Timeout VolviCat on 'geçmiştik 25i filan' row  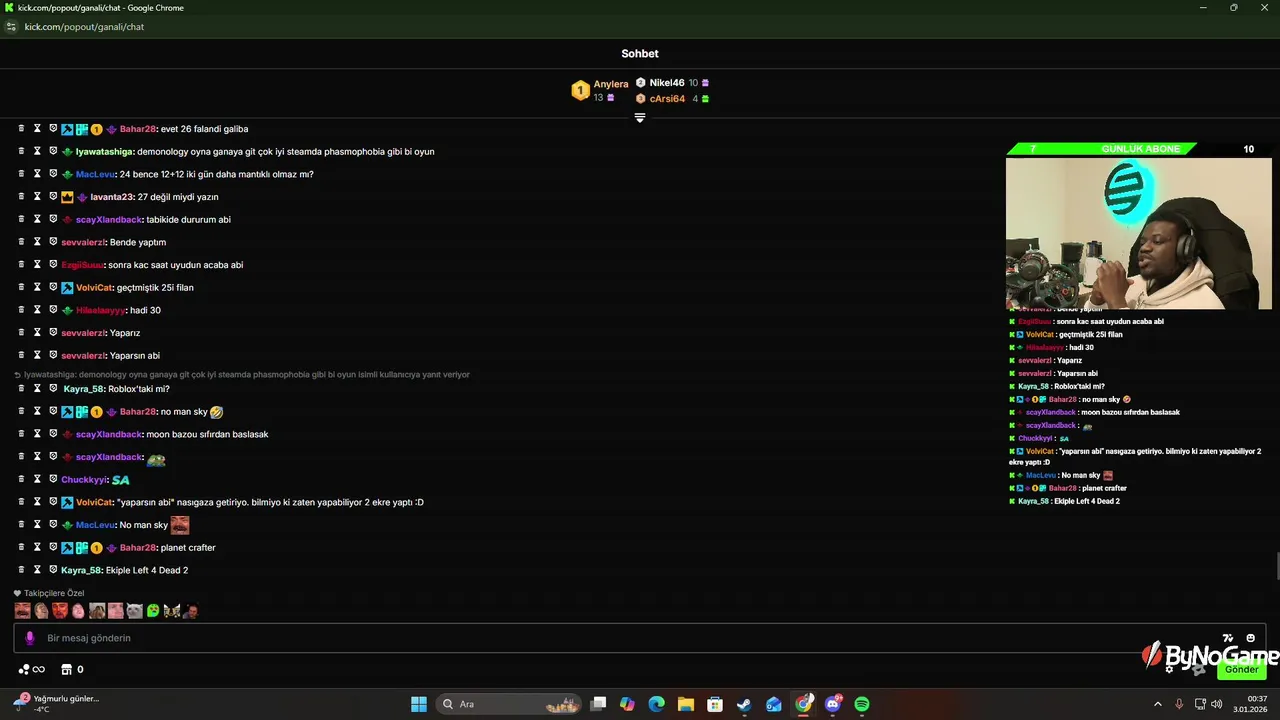click(x=37, y=287)
